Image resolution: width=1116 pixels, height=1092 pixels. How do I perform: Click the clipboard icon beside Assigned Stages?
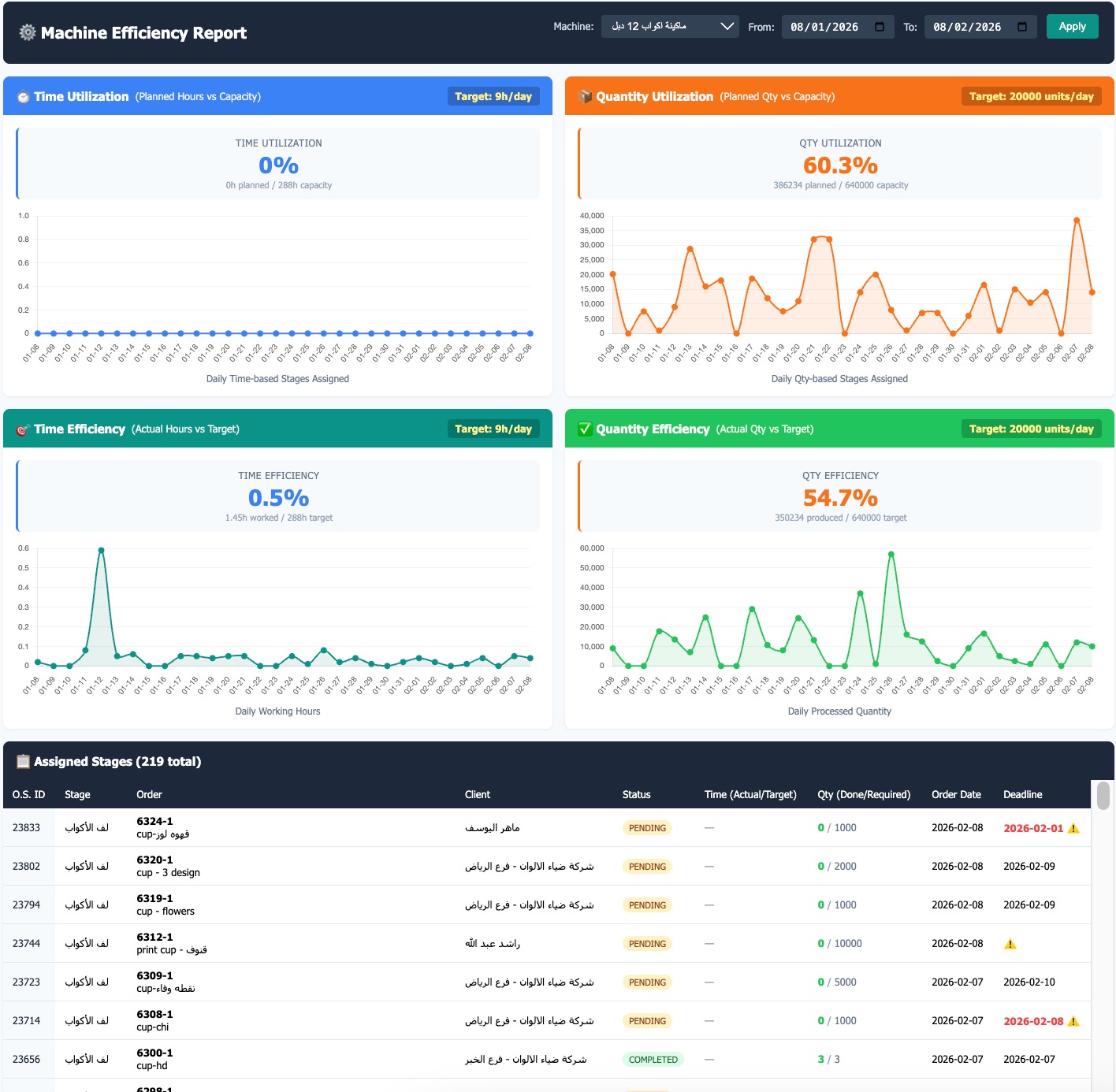[24, 761]
